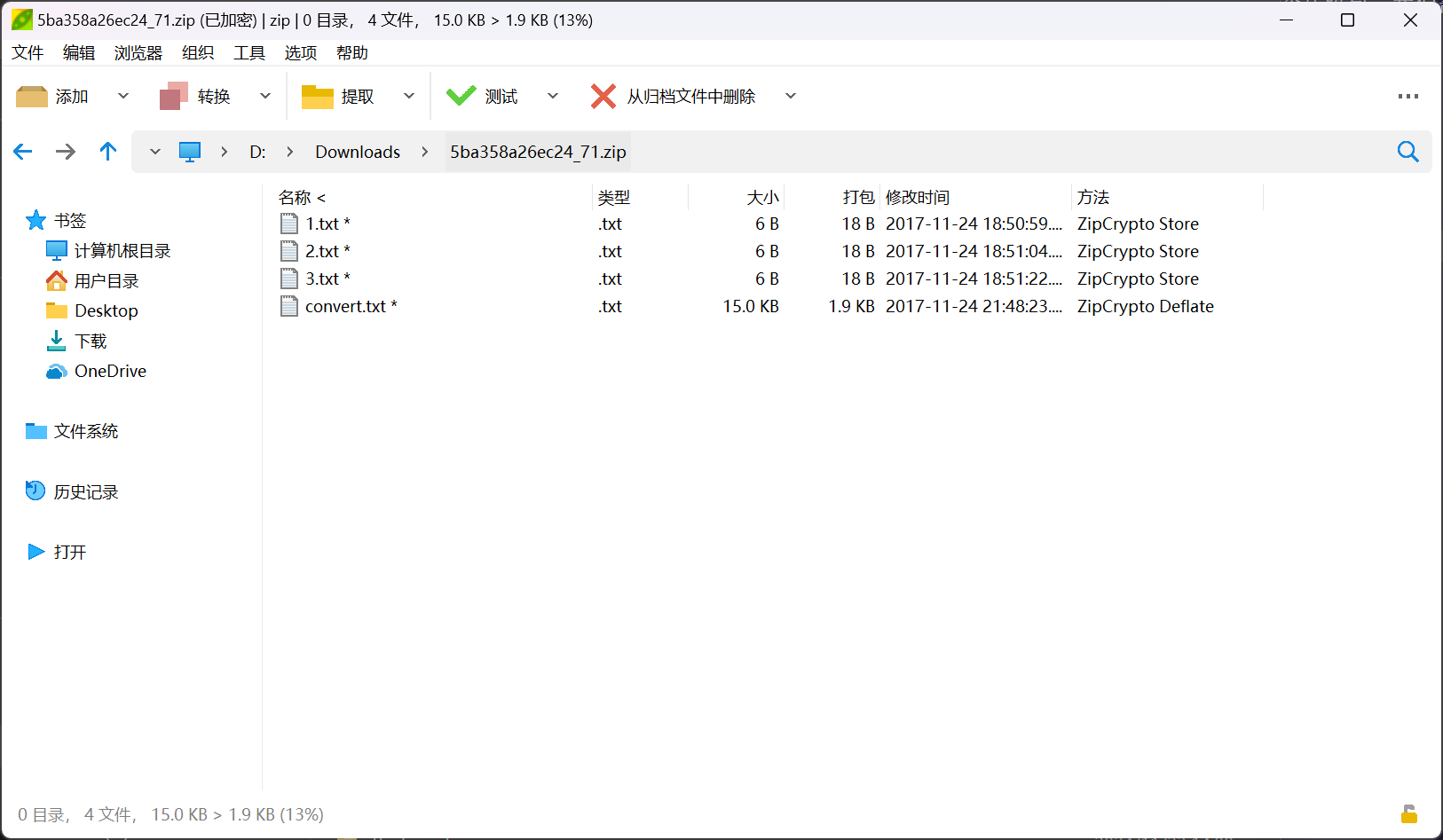Open the Help (帮助) menu
Image resolution: width=1443 pixels, height=840 pixels.
352,52
